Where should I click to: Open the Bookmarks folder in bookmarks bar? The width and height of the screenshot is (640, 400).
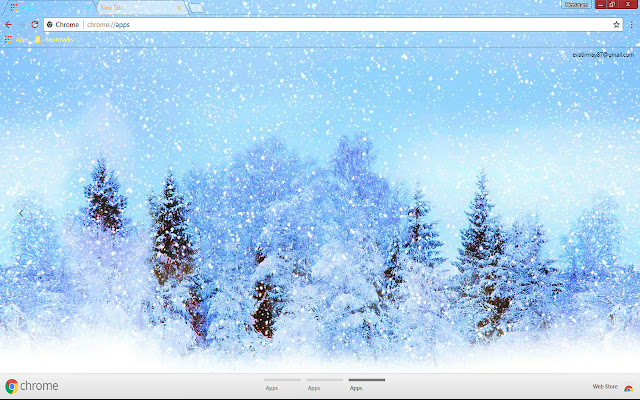54,40
